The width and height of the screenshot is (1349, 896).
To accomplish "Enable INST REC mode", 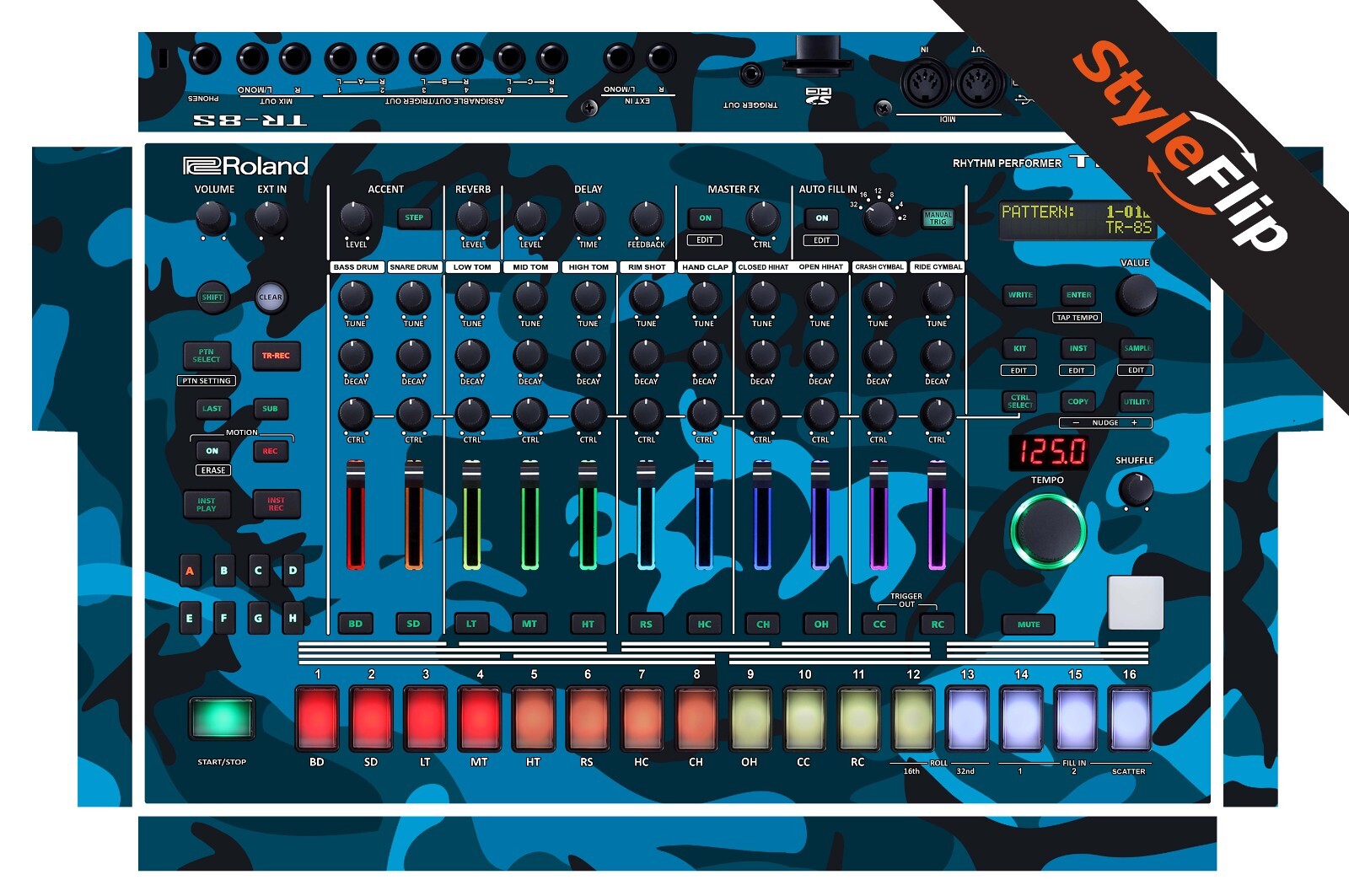I will pyautogui.click(x=276, y=505).
